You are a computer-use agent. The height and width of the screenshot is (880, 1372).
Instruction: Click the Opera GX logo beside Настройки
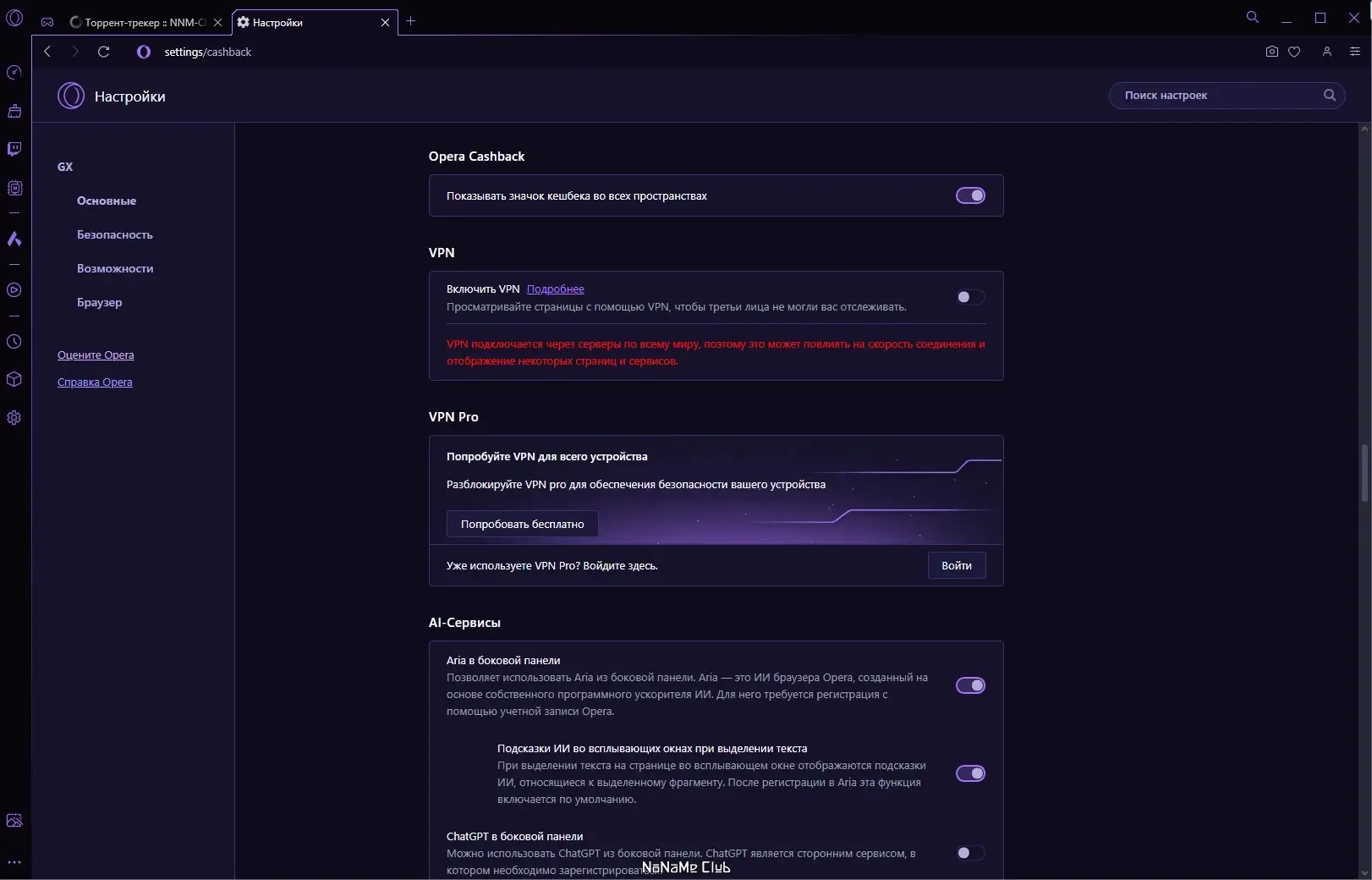click(71, 96)
